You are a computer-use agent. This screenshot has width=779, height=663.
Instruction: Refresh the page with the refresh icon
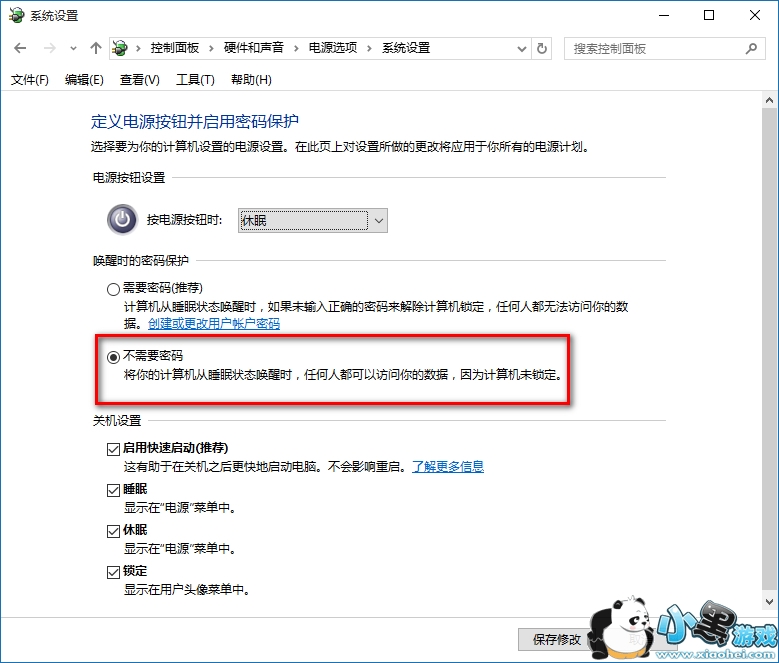click(542, 49)
